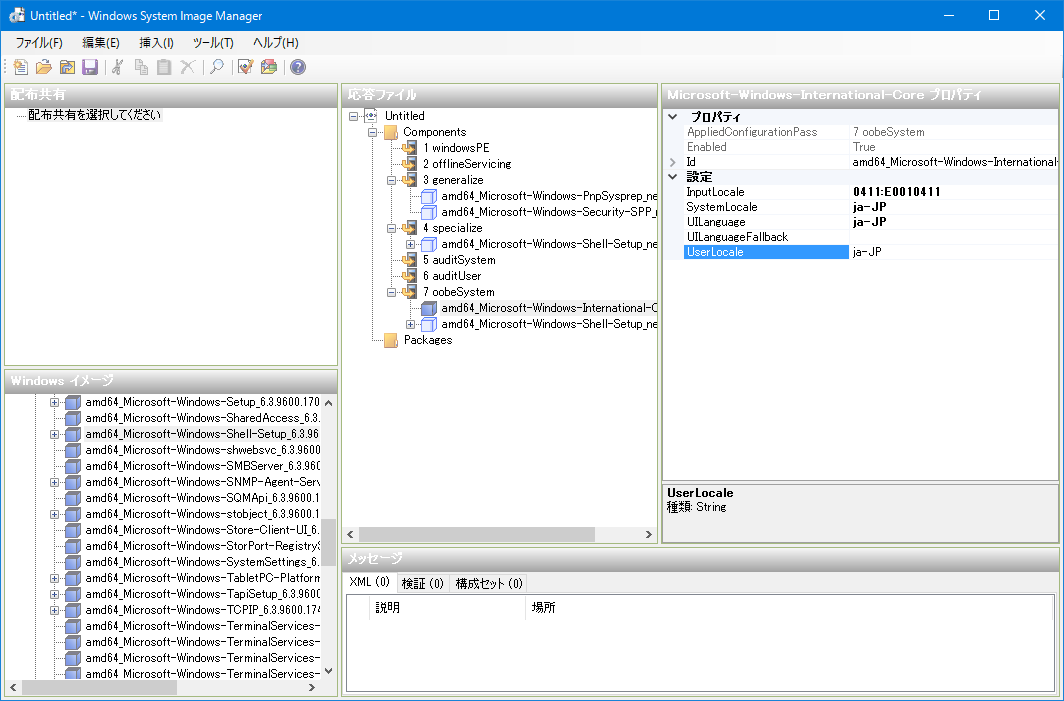This screenshot has width=1064, height=701.
Task: Click the open answer file folder icon
Action: coord(43,67)
